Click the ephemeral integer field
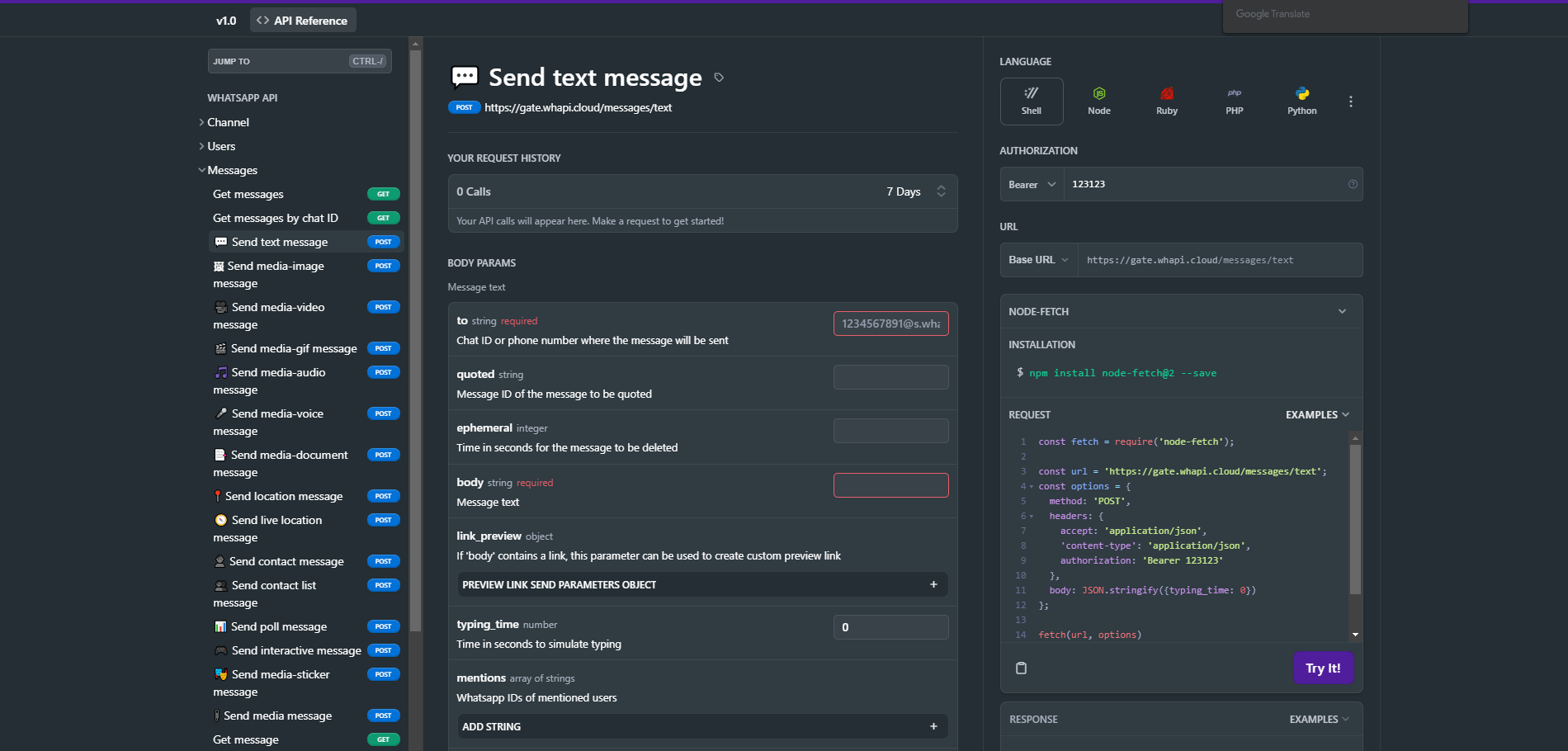The image size is (1568, 751). [x=890, y=431]
